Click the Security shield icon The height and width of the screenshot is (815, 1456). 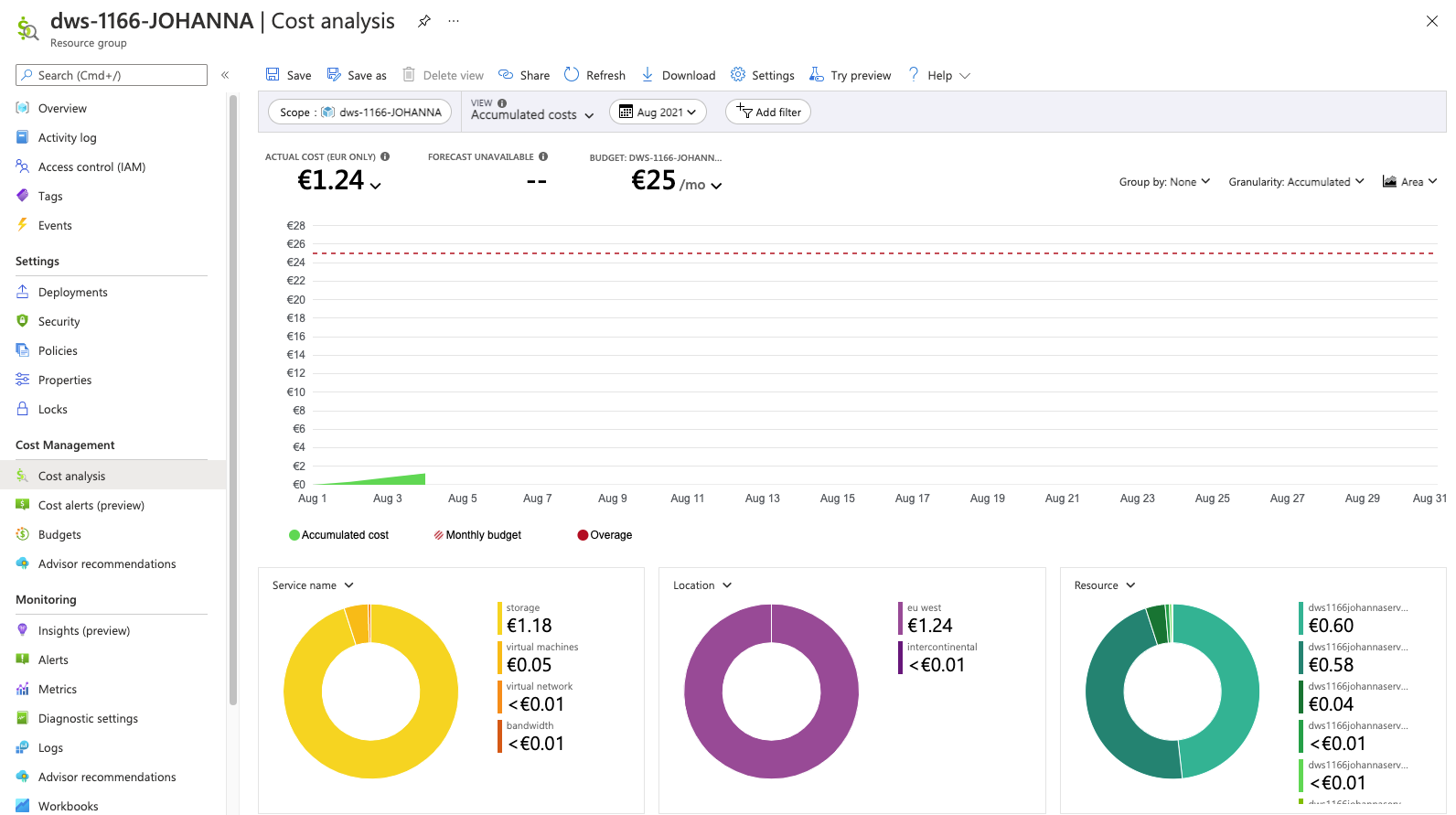(x=23, y=321)
